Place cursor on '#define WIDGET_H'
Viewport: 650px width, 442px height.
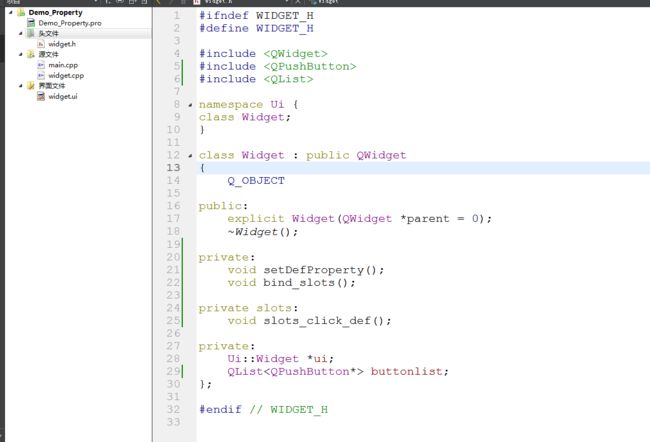(x=256, y=29)
